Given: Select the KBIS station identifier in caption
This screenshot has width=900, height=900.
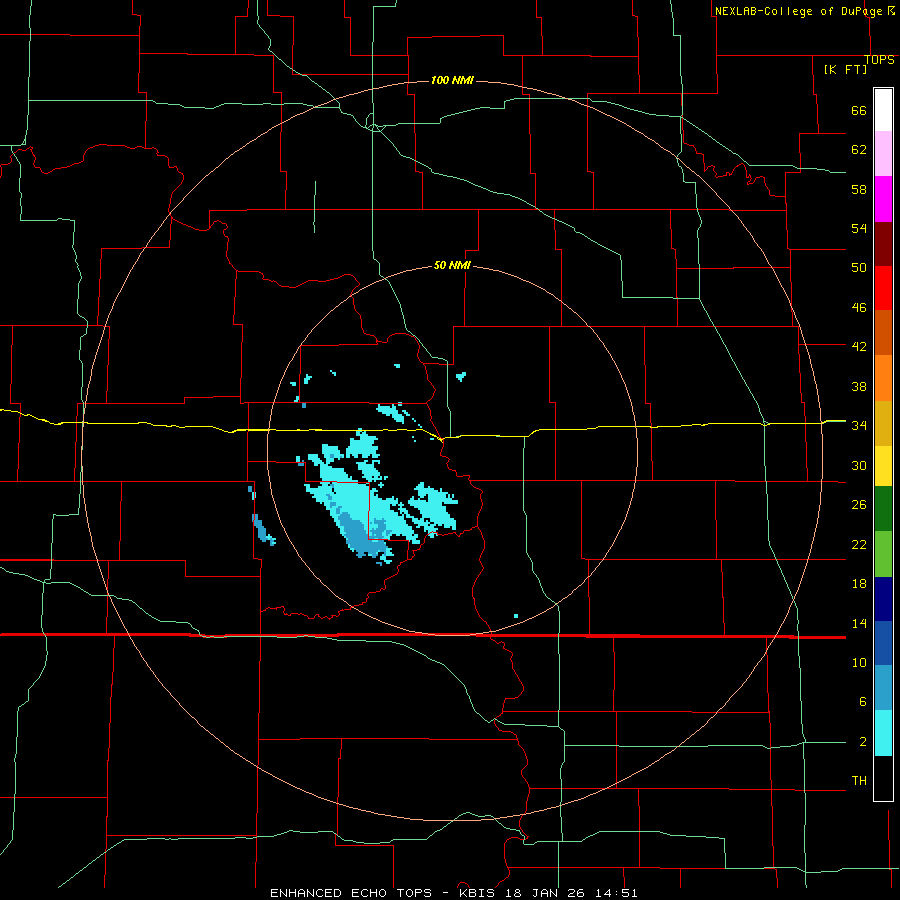Looking at the screenshot, I should (480, 893).
